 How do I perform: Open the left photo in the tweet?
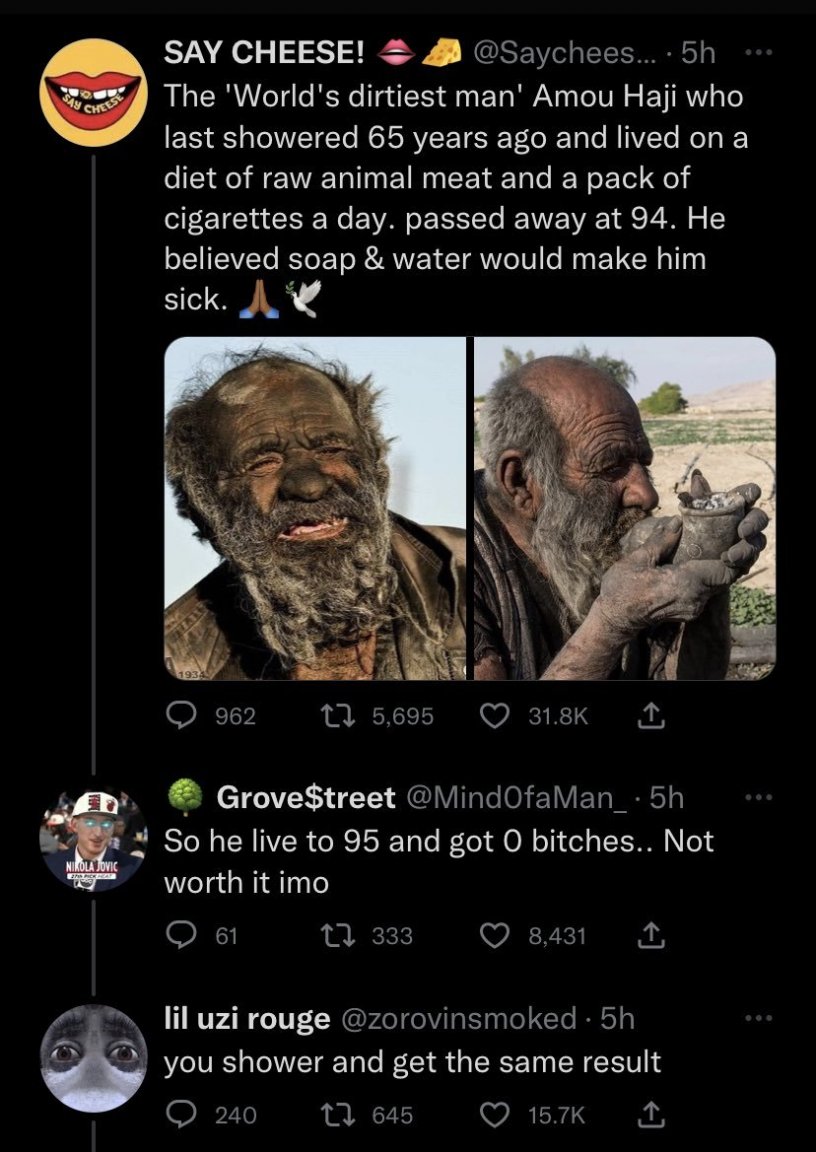(x=315, y=508)
